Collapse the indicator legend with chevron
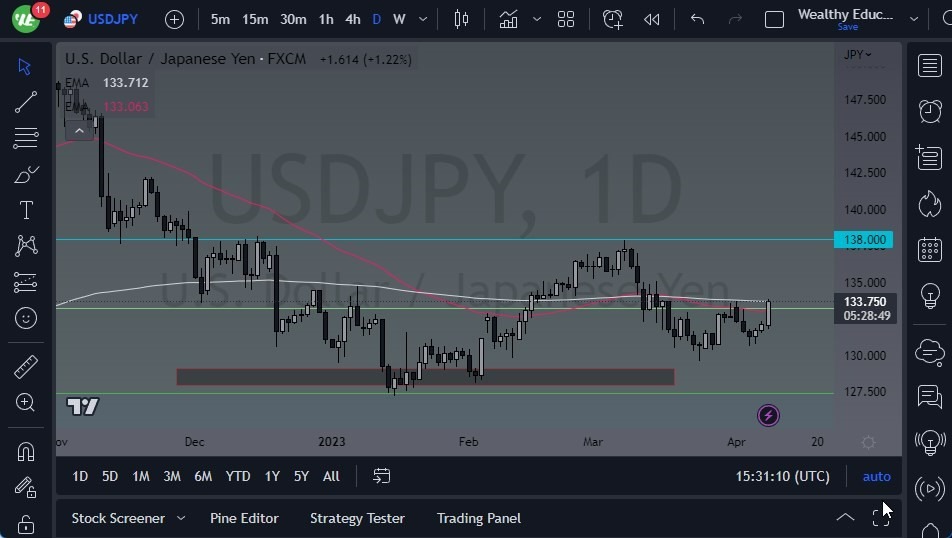Screen dimensions: 952x538 tap(79, 131)
